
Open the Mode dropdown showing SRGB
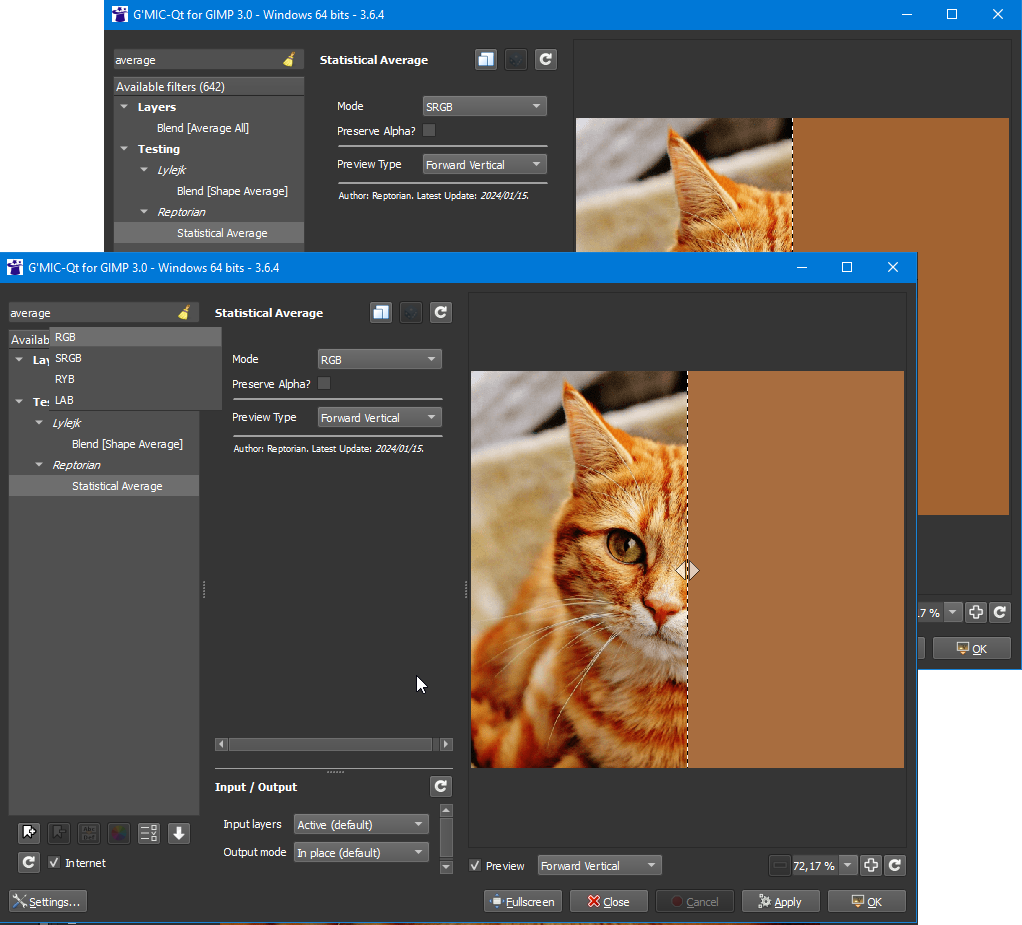coord(484,107)
